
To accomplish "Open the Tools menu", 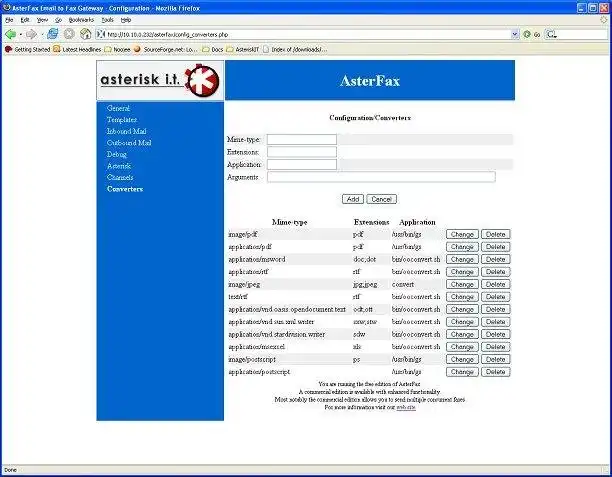I will point(107,20).
